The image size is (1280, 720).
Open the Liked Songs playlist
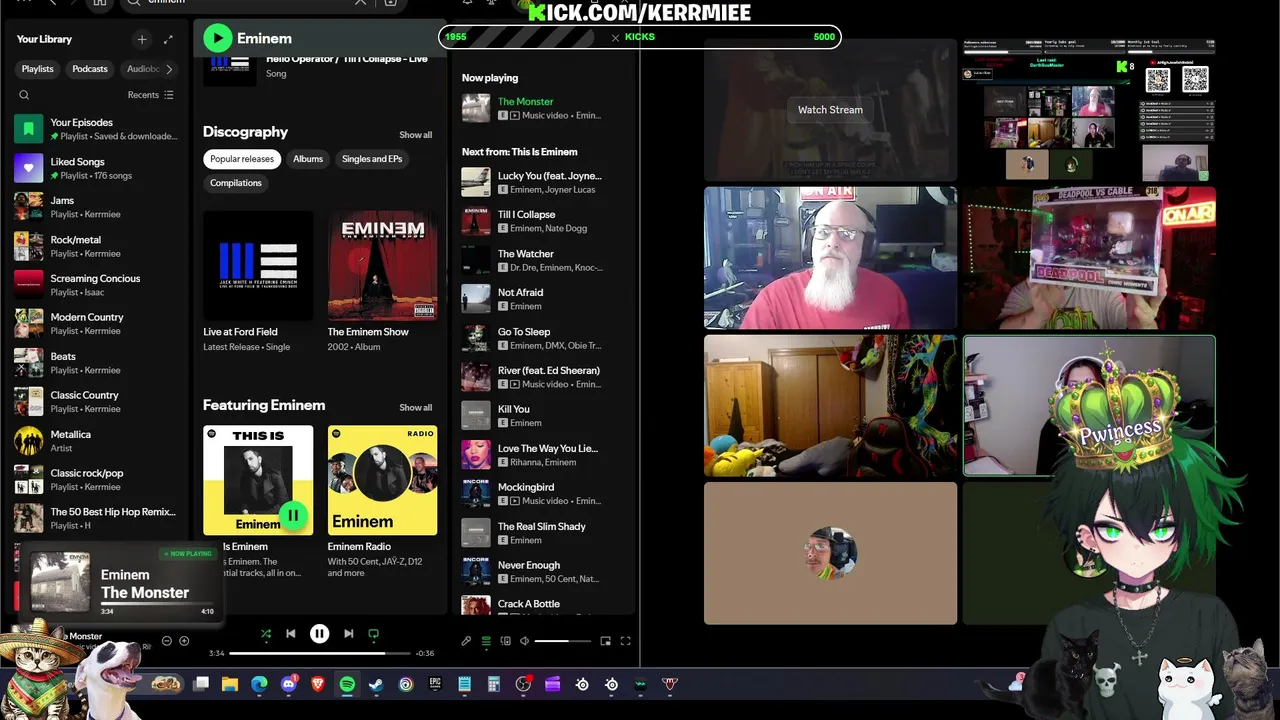pyautogui.click(x=97, y=168)
